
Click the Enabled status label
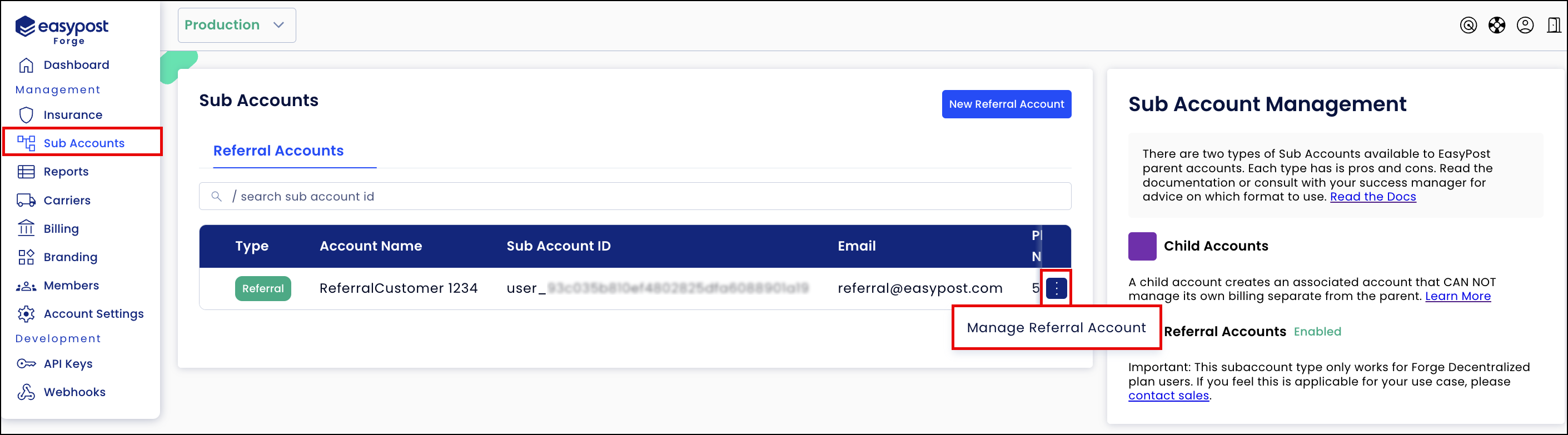point(1317,332)
